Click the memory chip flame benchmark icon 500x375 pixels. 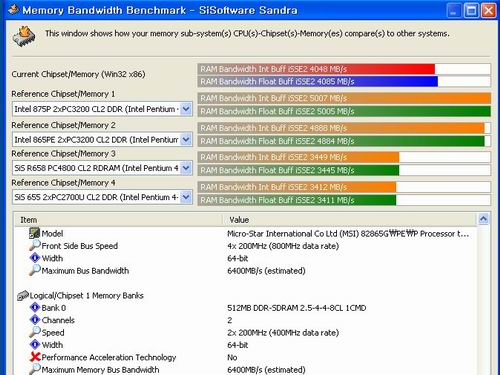click(24, 36)
